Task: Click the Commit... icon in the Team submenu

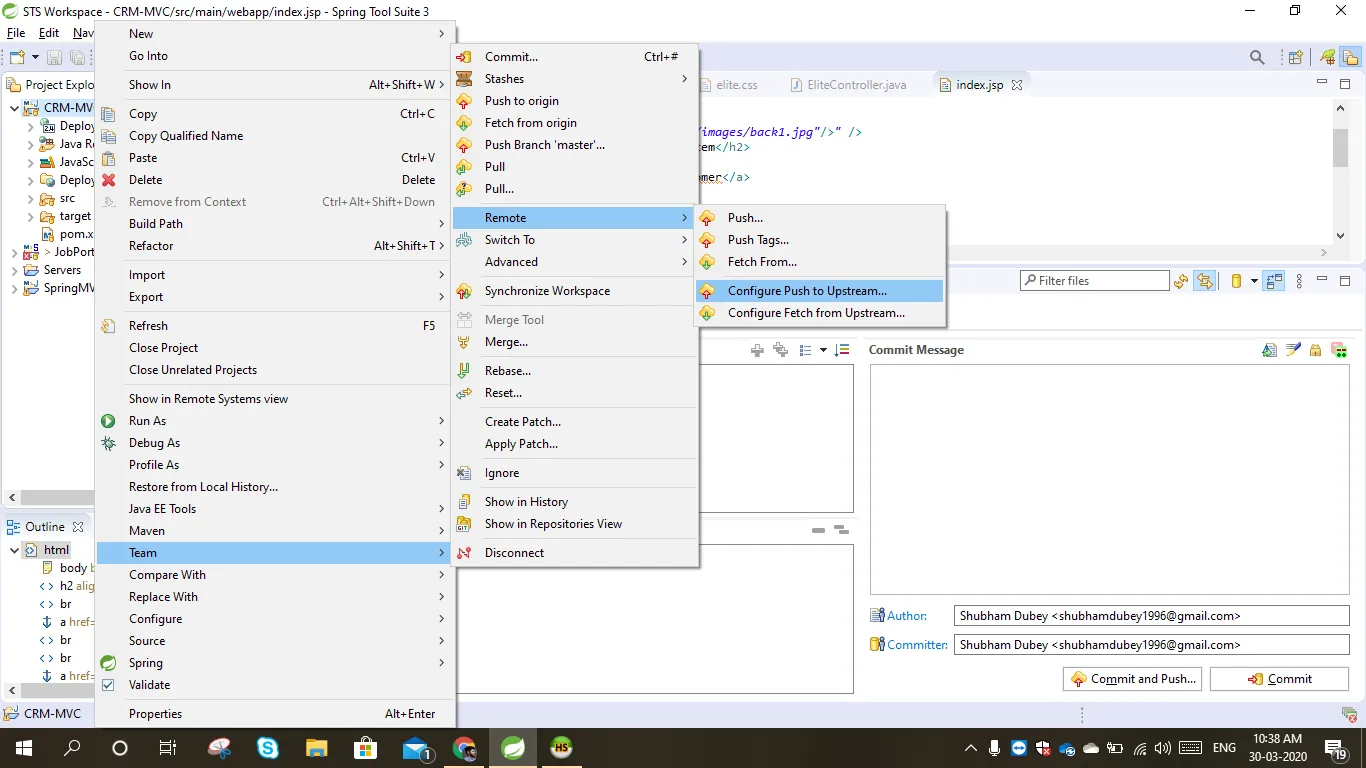Action: 464,57
